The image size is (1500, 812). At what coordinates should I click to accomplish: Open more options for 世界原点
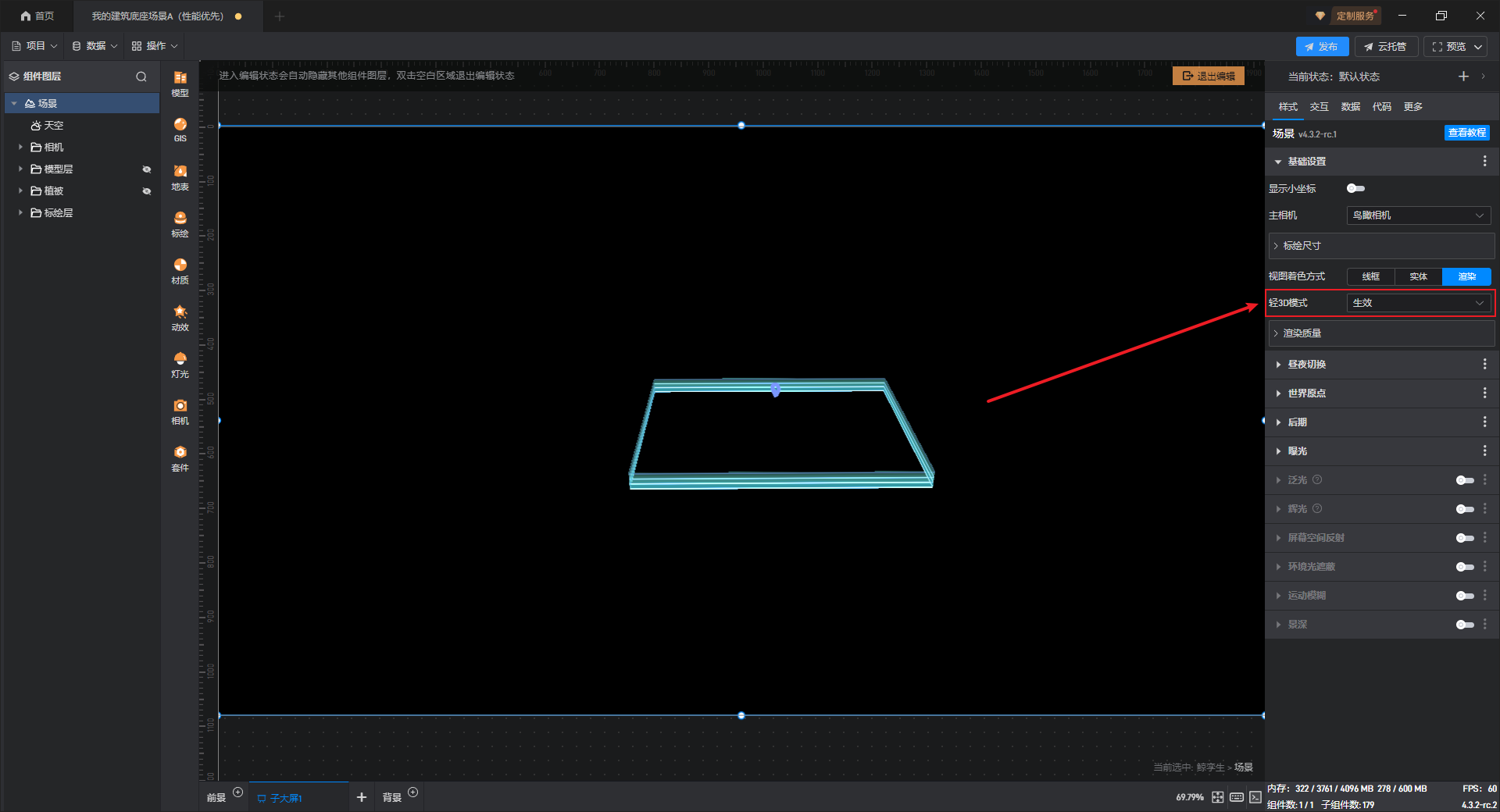click(1484, 393)
